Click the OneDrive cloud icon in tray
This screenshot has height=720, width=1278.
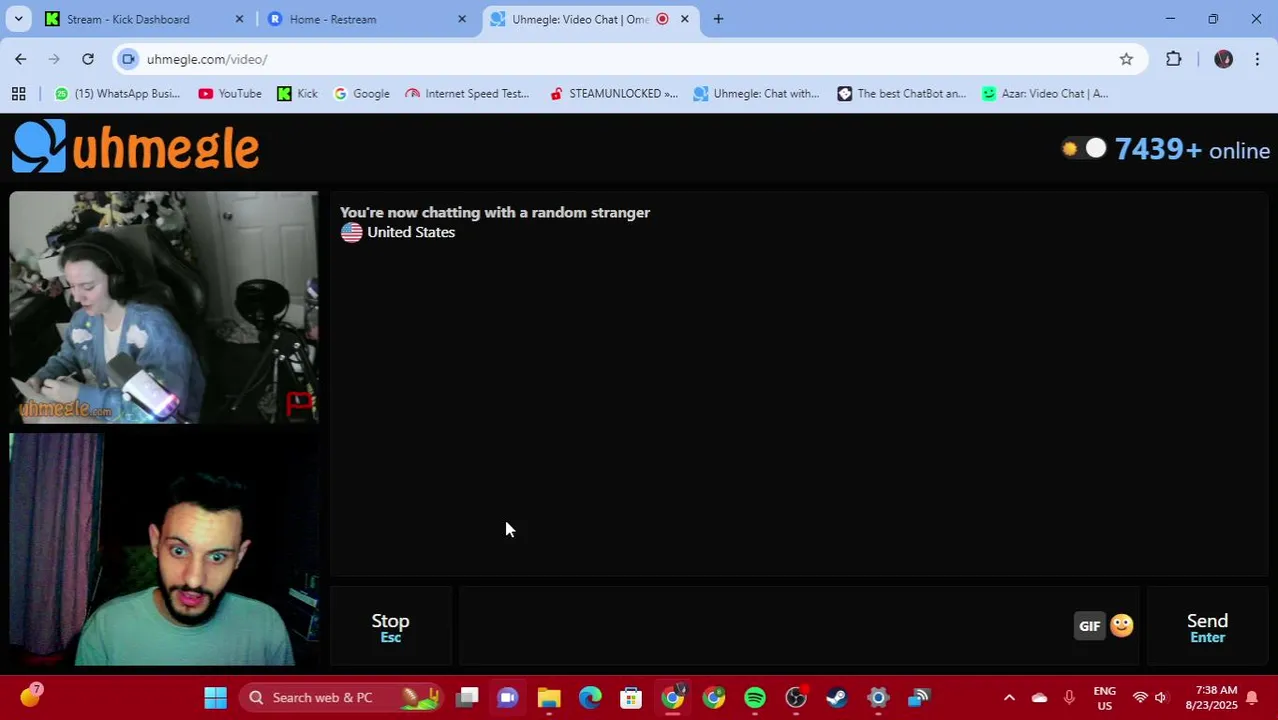[1039, 697]
